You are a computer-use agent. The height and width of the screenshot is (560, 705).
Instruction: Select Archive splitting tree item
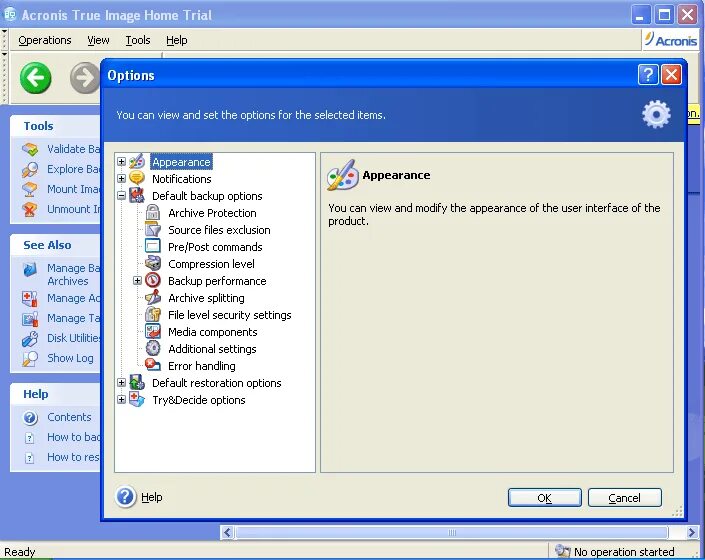(206, 298)
